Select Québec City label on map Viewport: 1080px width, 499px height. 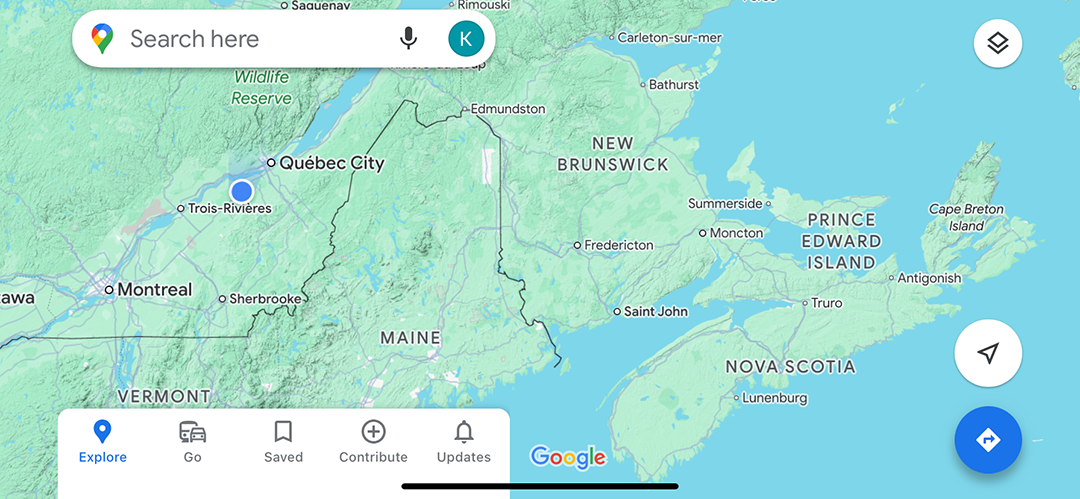(331, 163)
